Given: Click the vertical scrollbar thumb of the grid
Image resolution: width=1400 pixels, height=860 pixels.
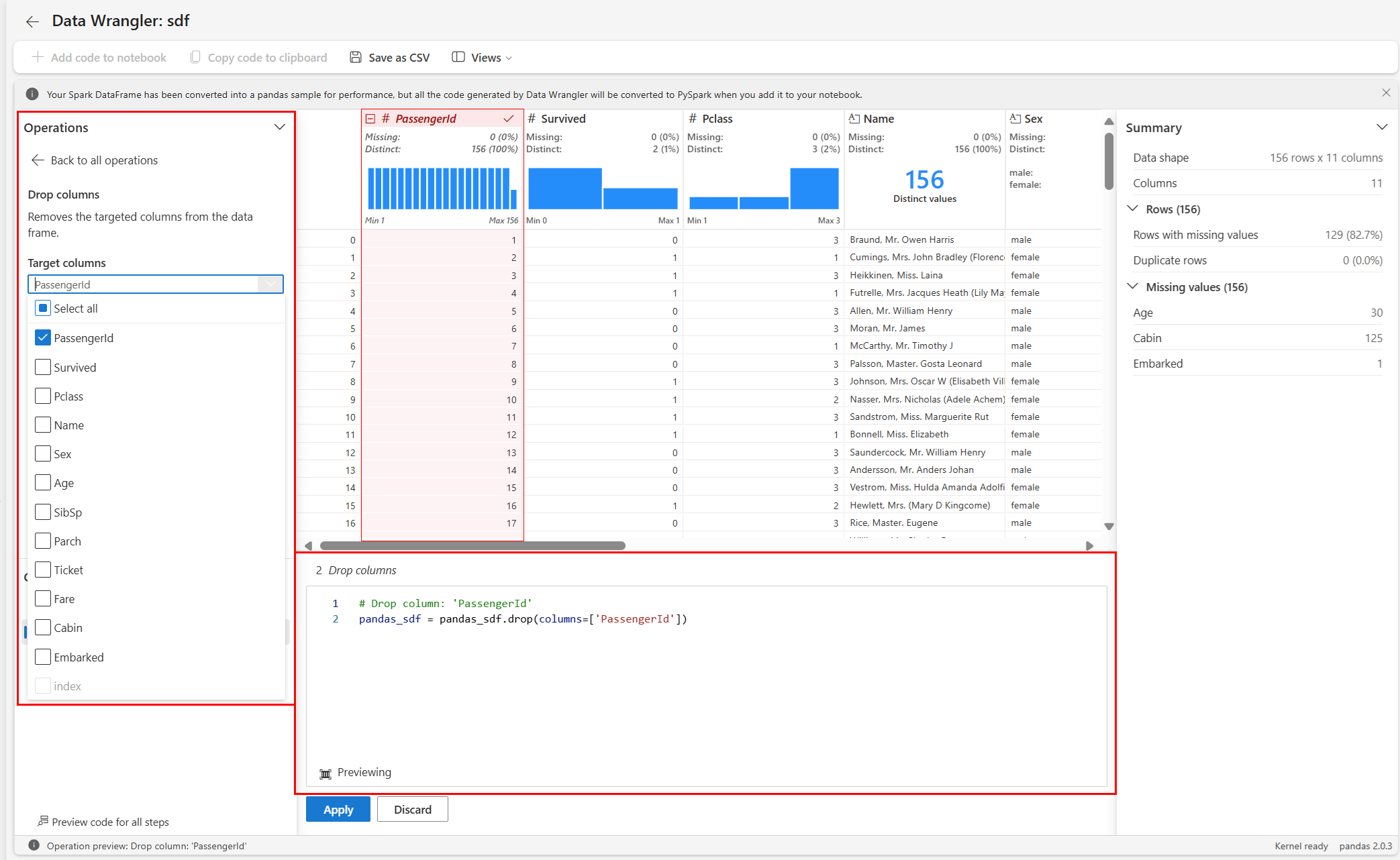Looking at the screenshot, I should [x=1109, y=161].
